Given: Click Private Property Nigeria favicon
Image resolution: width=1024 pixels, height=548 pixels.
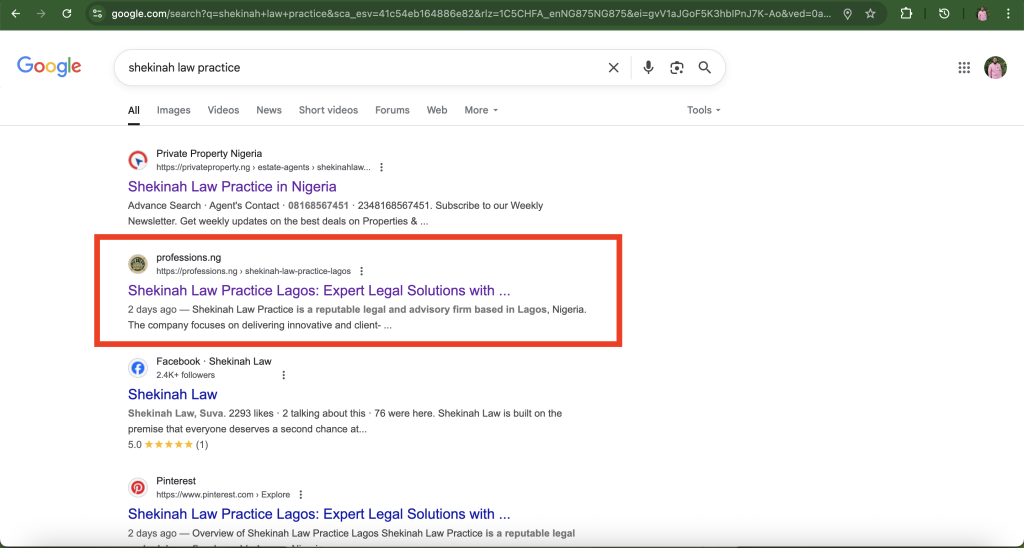Looking at the screenshot, I should [138, 160].
